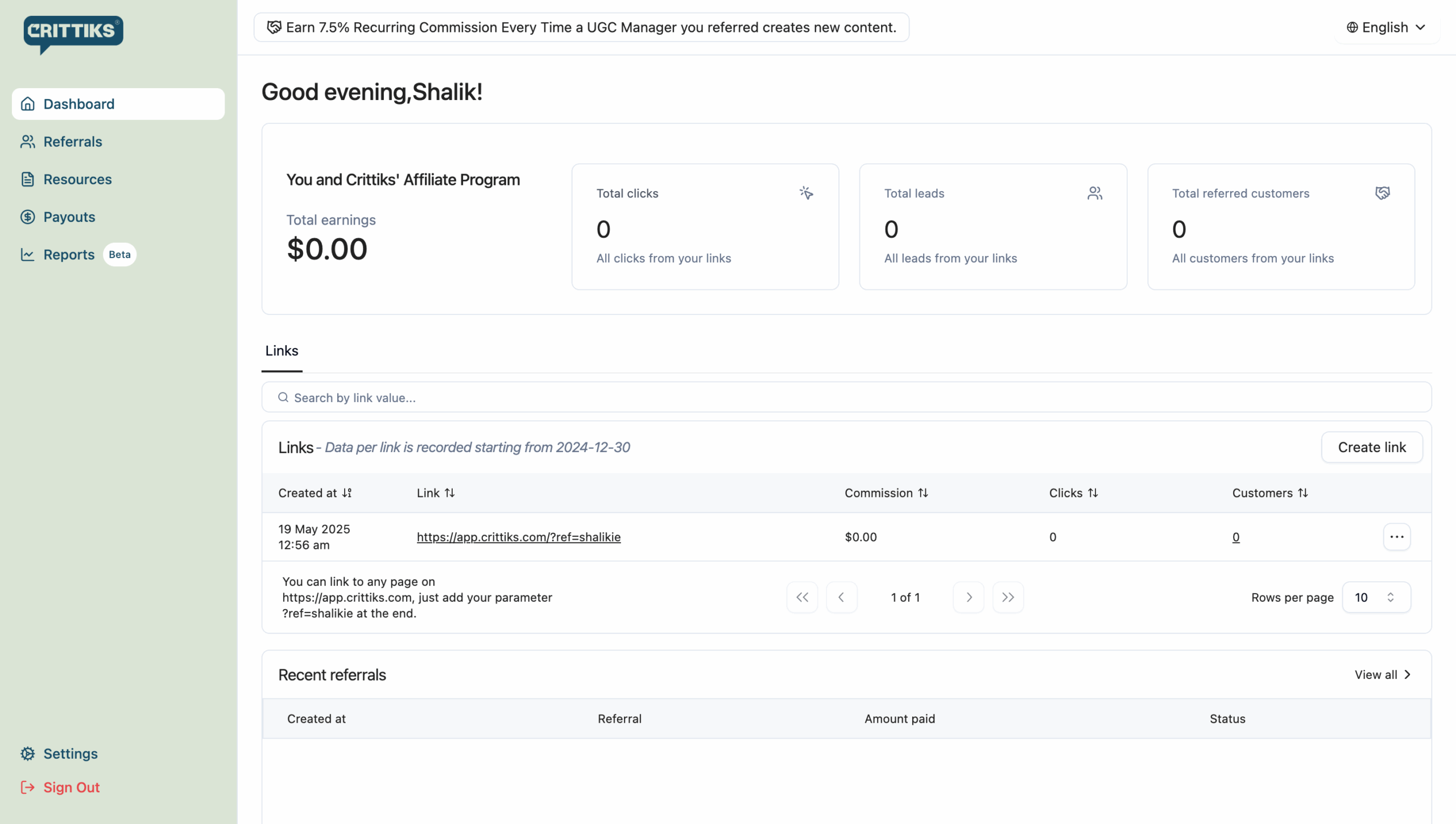This screenshot has width=1456, height=824.
Task: Click the Good evening, Shalik! heading
Action: click(x=372, y=92)
